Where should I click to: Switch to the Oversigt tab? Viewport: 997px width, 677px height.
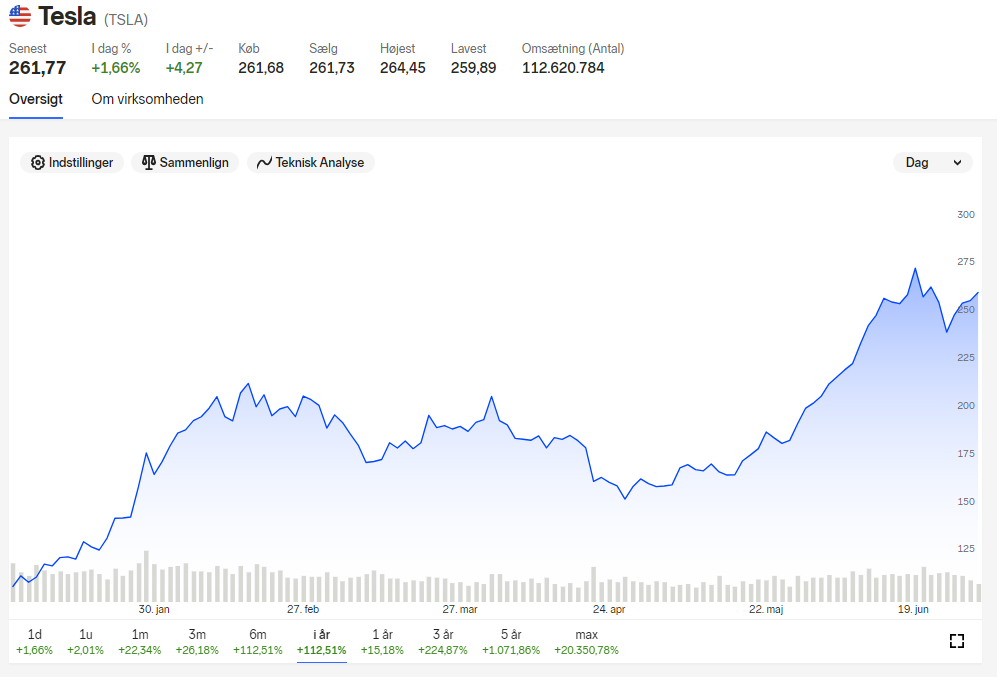(36, 99)
